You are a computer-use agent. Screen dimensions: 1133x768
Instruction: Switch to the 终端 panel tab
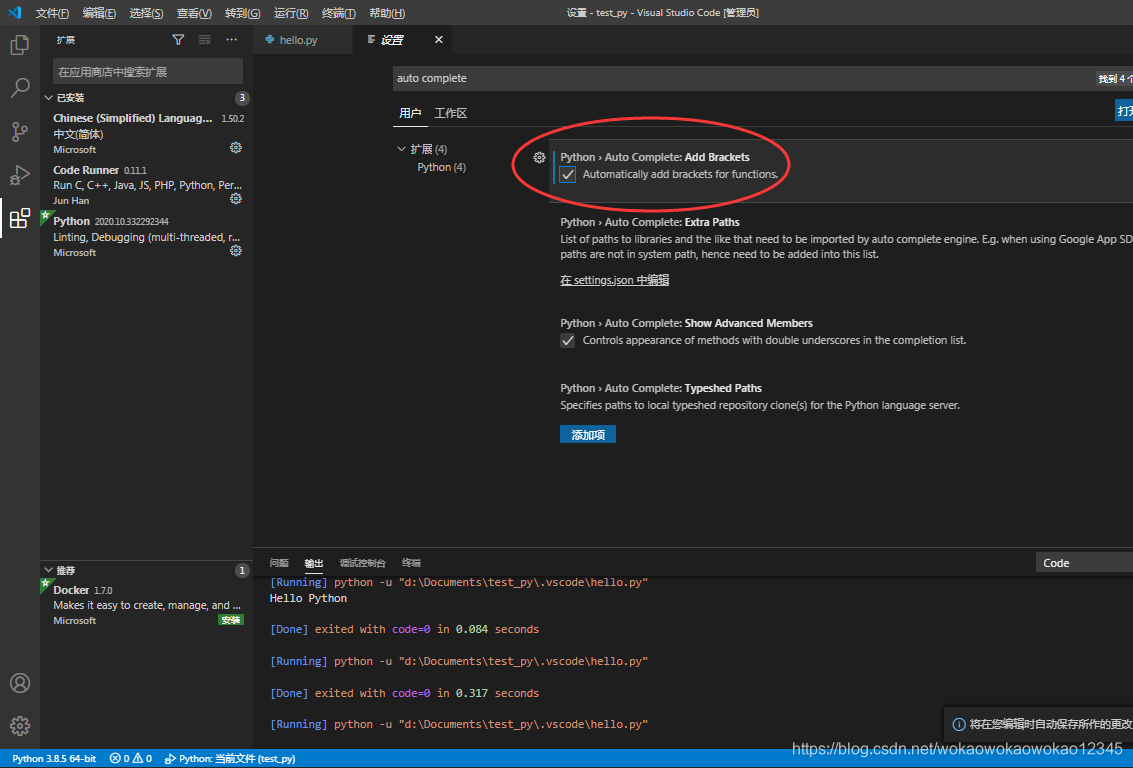[410, 562]
